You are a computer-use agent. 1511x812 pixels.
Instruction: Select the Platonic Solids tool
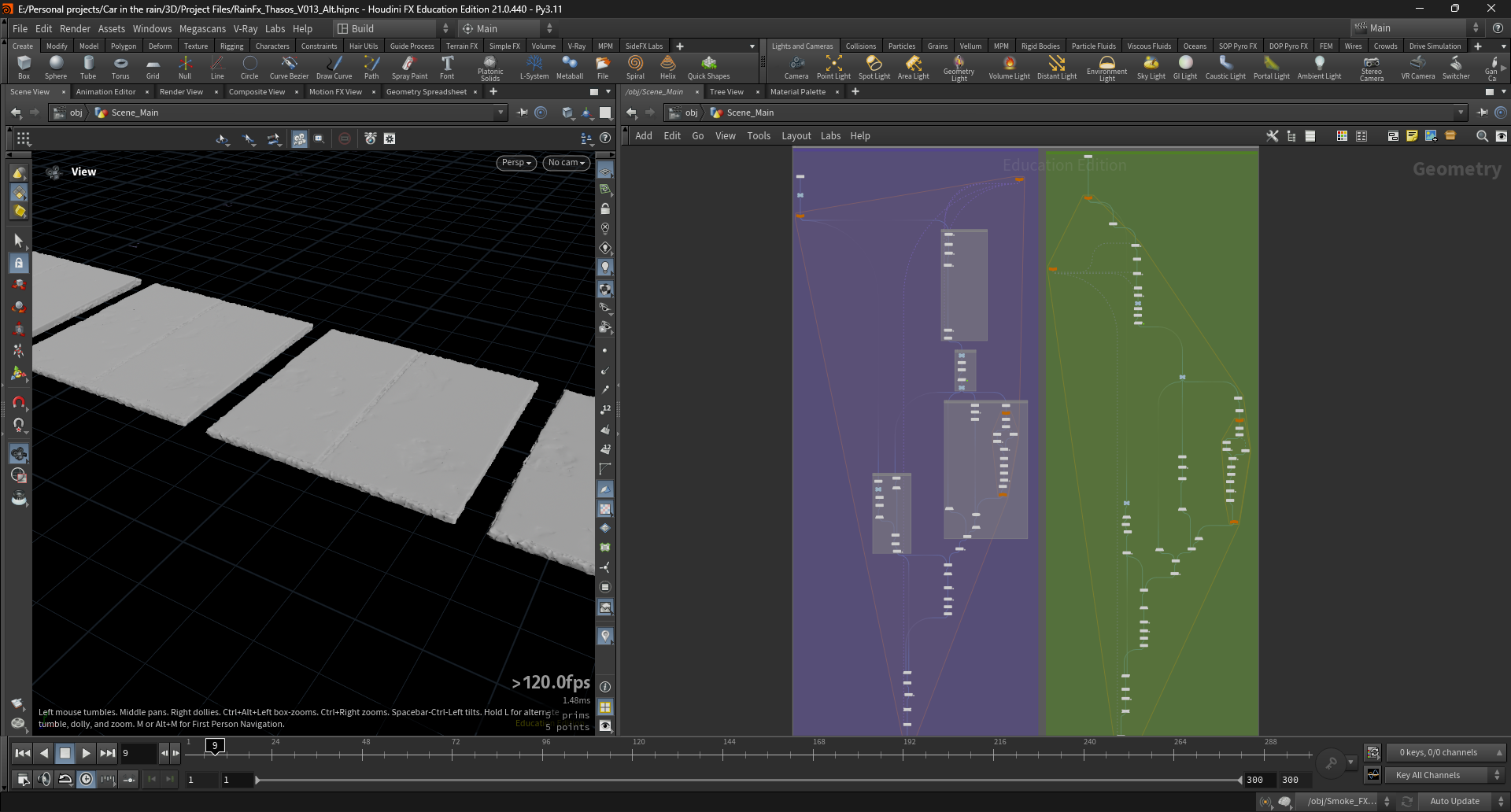pos(490,68)
